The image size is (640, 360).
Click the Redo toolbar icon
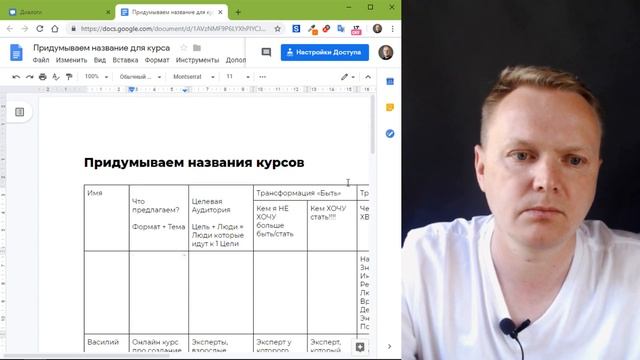click(x=29, y=77)
